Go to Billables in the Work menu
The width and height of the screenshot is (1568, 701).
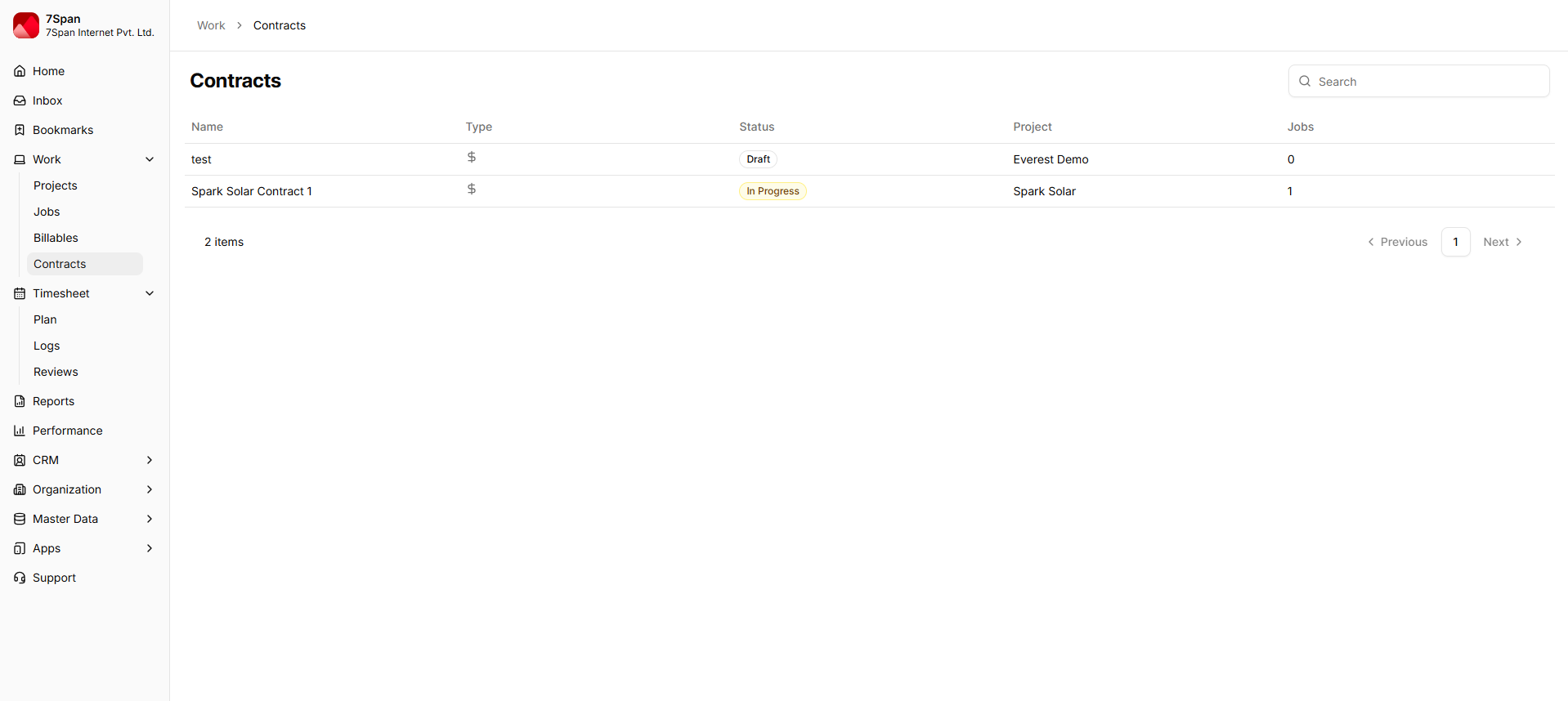pyautogui.click(x=56, y=238)
